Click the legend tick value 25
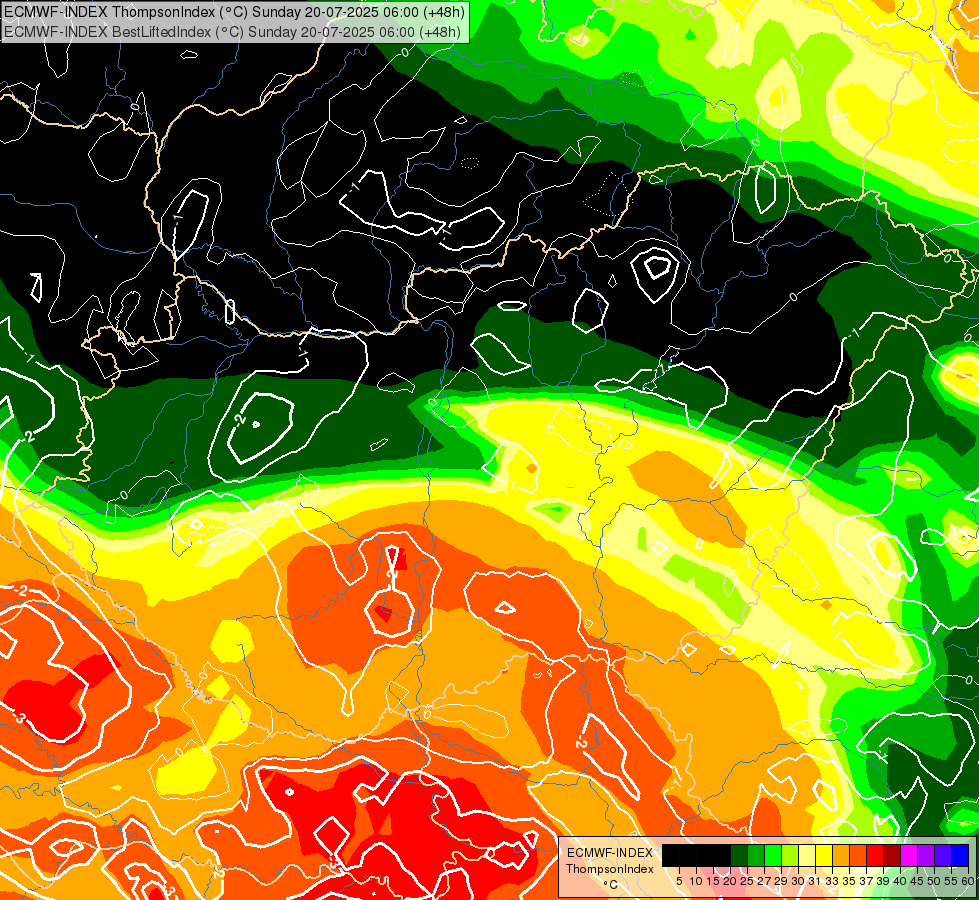This screenshot has width=979, height=900. 747,881
